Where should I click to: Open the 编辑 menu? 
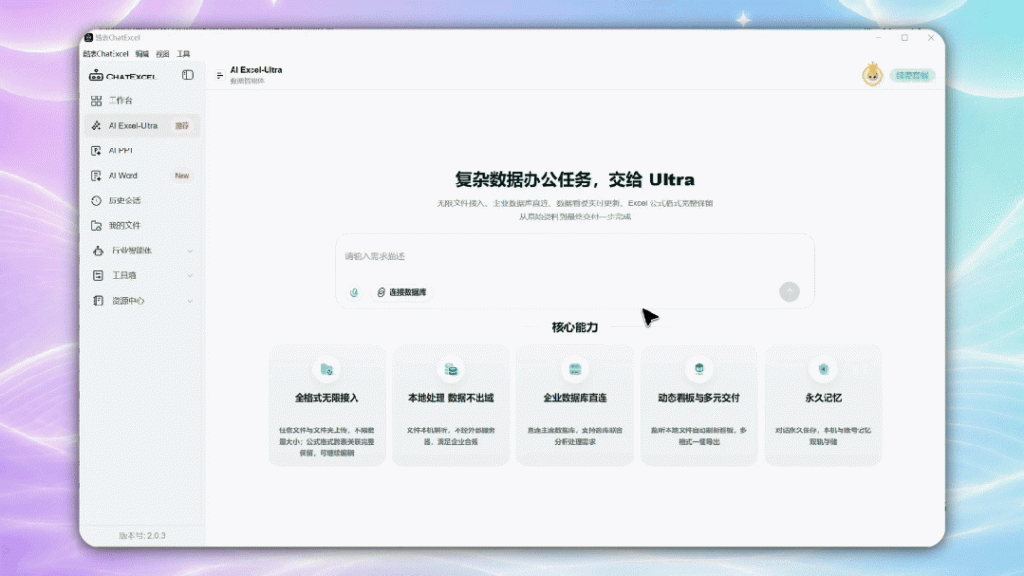(x=142, y=54)
